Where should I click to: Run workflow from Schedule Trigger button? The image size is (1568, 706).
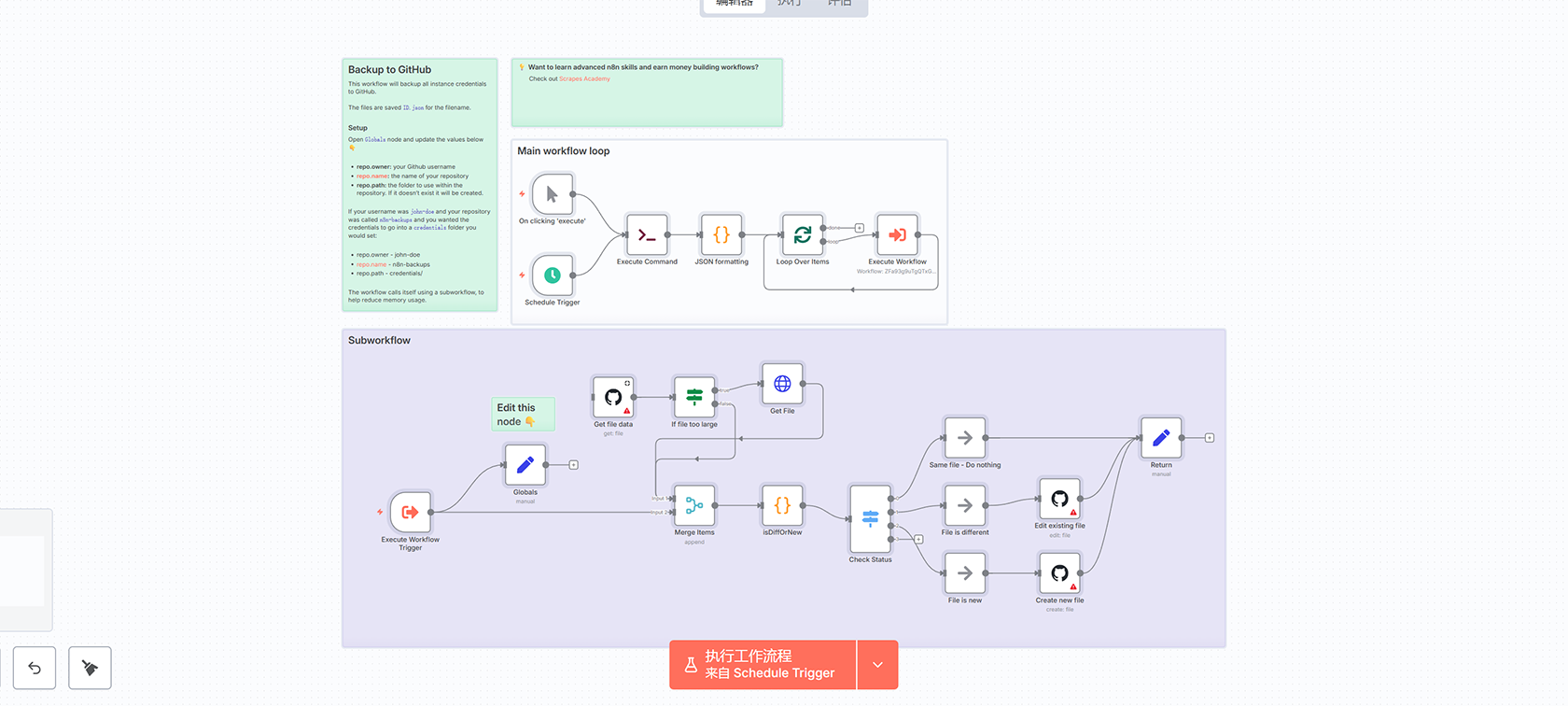[763, 665]
